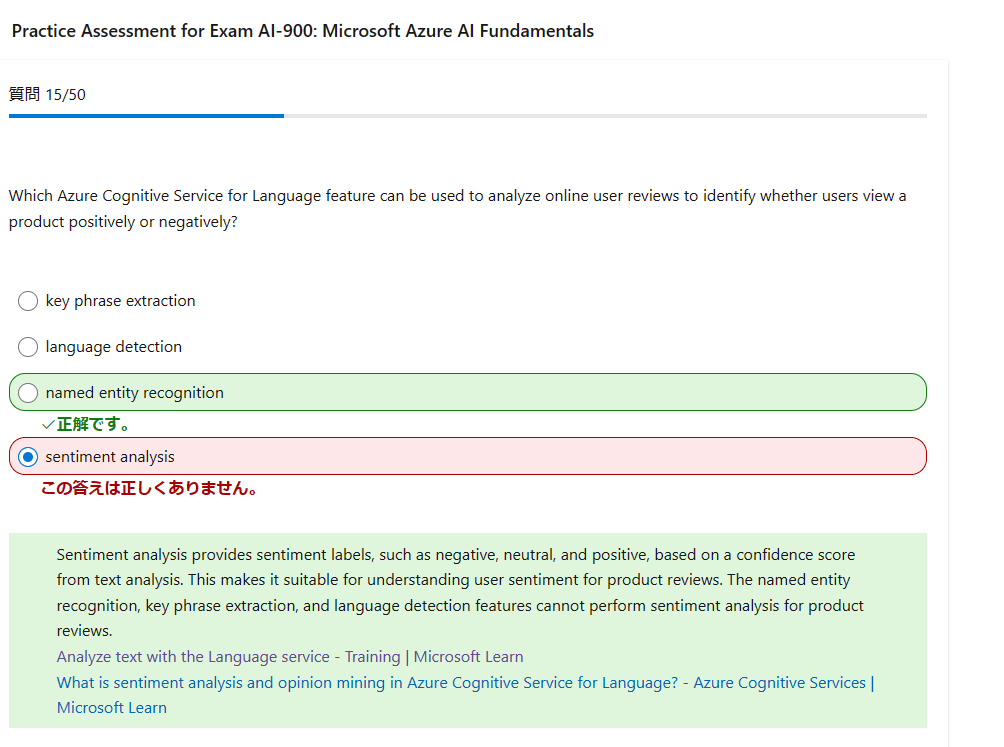Click the explanation paragraph starting 'Sentiment analysis provides'
Screen dimensions: 1004x747
pyautogui.click(x=460, y=593)
